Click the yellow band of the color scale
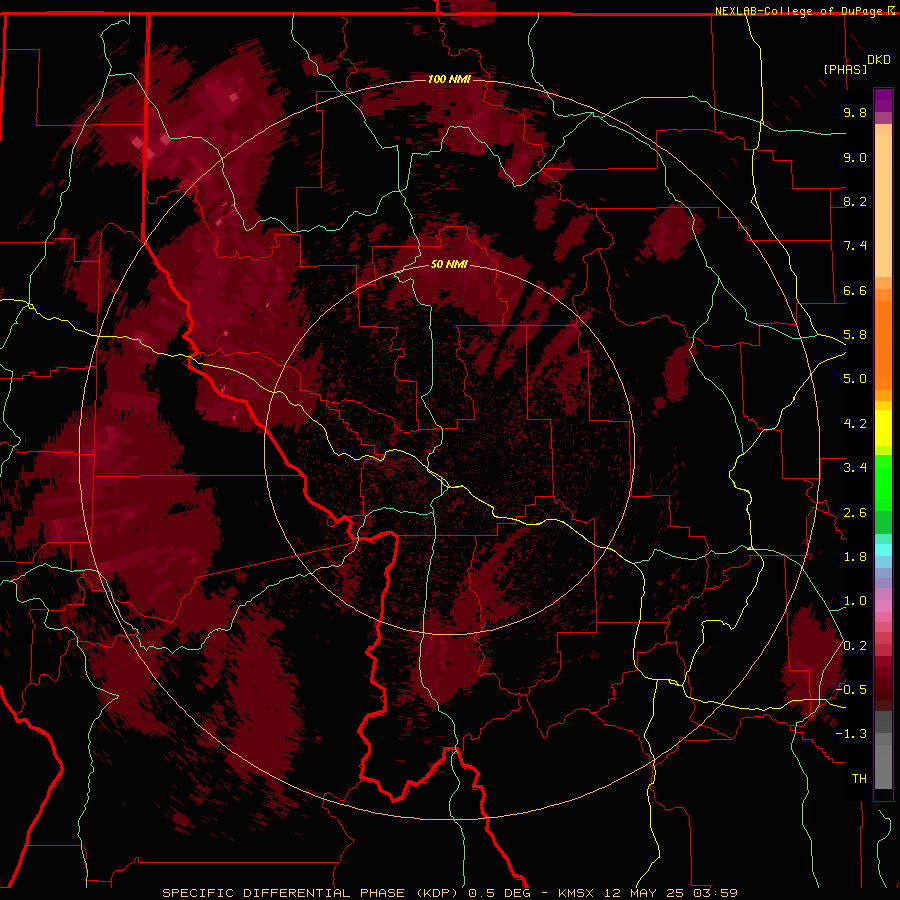Image resolution: width=900 pixels, height=900 pixels. tap(883, 428)
